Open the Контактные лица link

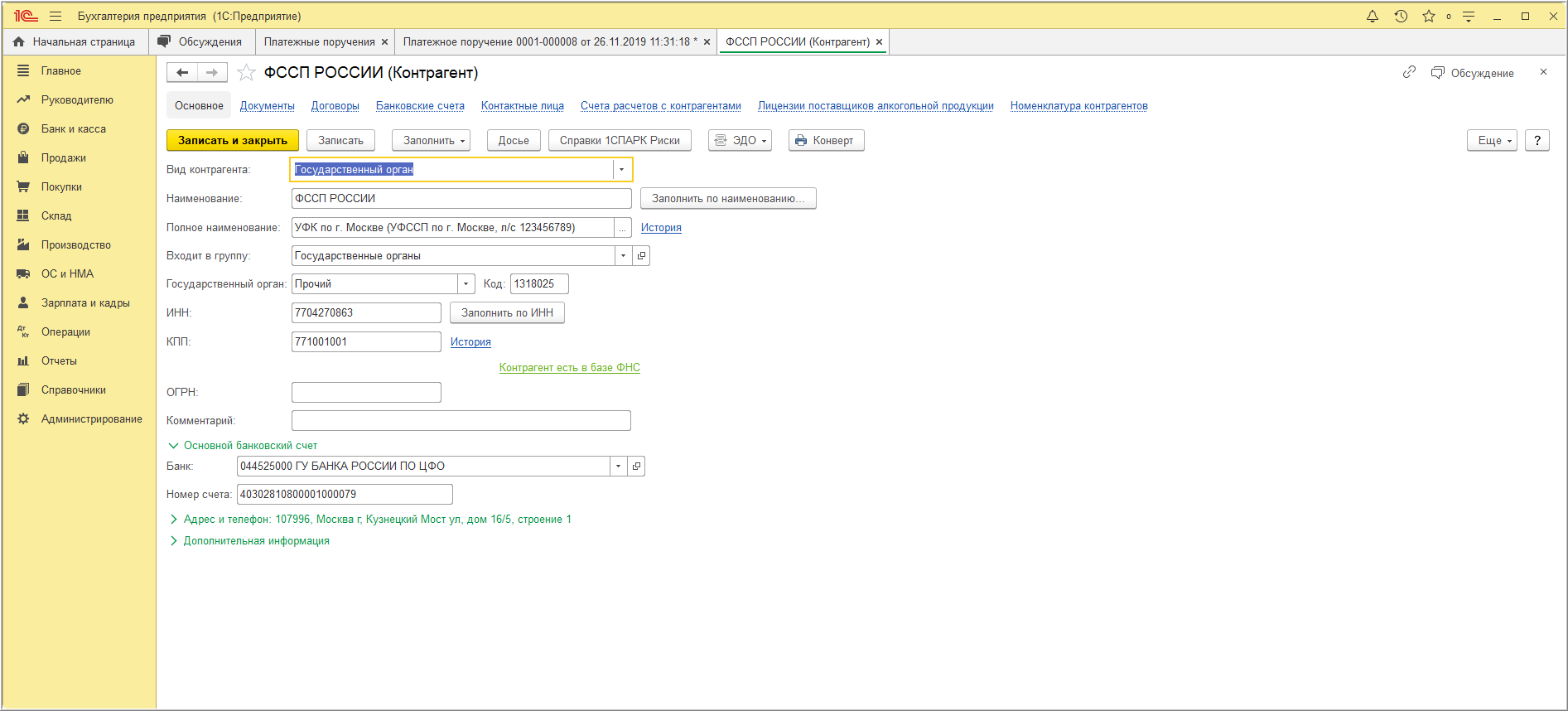(522, 106)
